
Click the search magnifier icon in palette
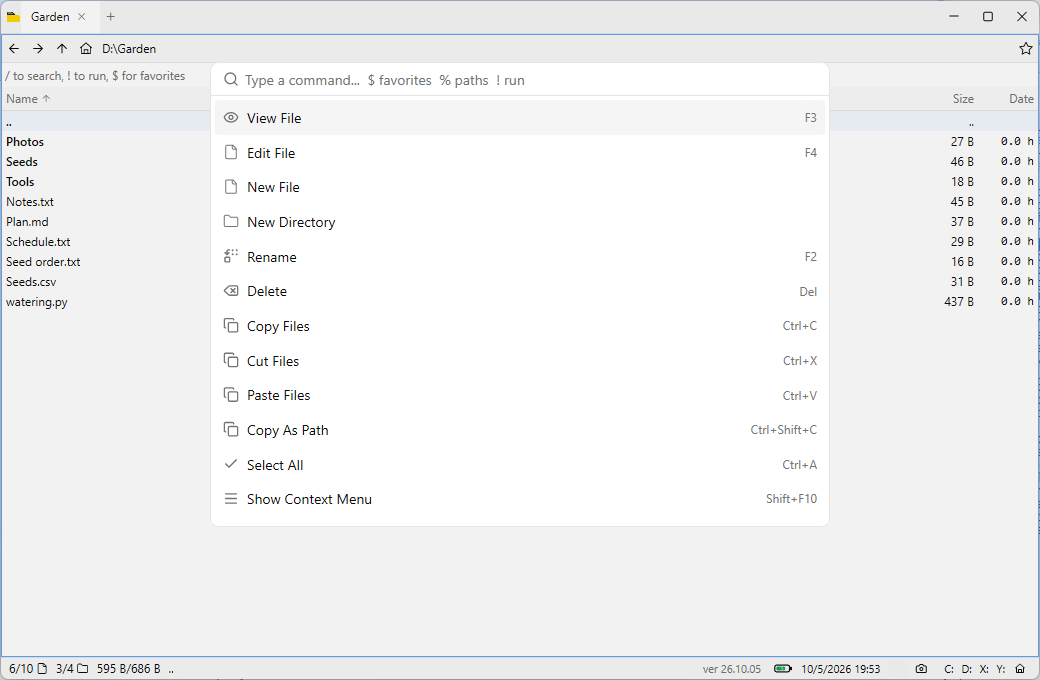coord(231,80)
